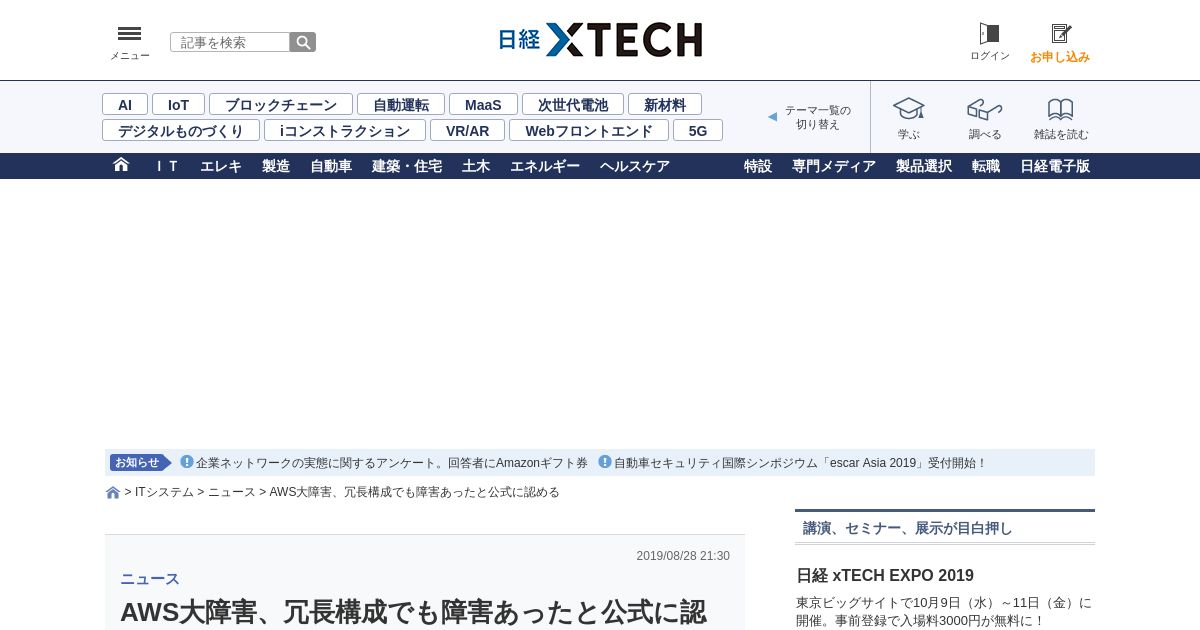
Task: Select the IoT theme tag
Action: (178, 104)
